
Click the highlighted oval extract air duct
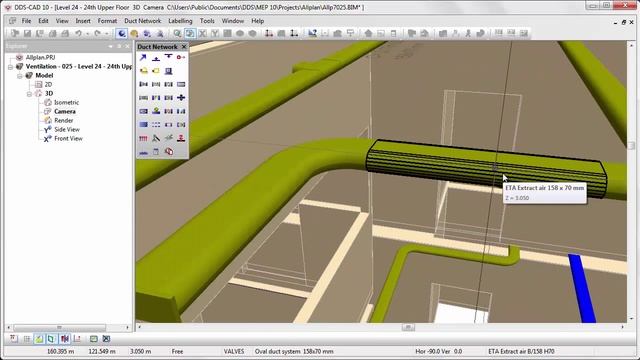tap(486, 169)
